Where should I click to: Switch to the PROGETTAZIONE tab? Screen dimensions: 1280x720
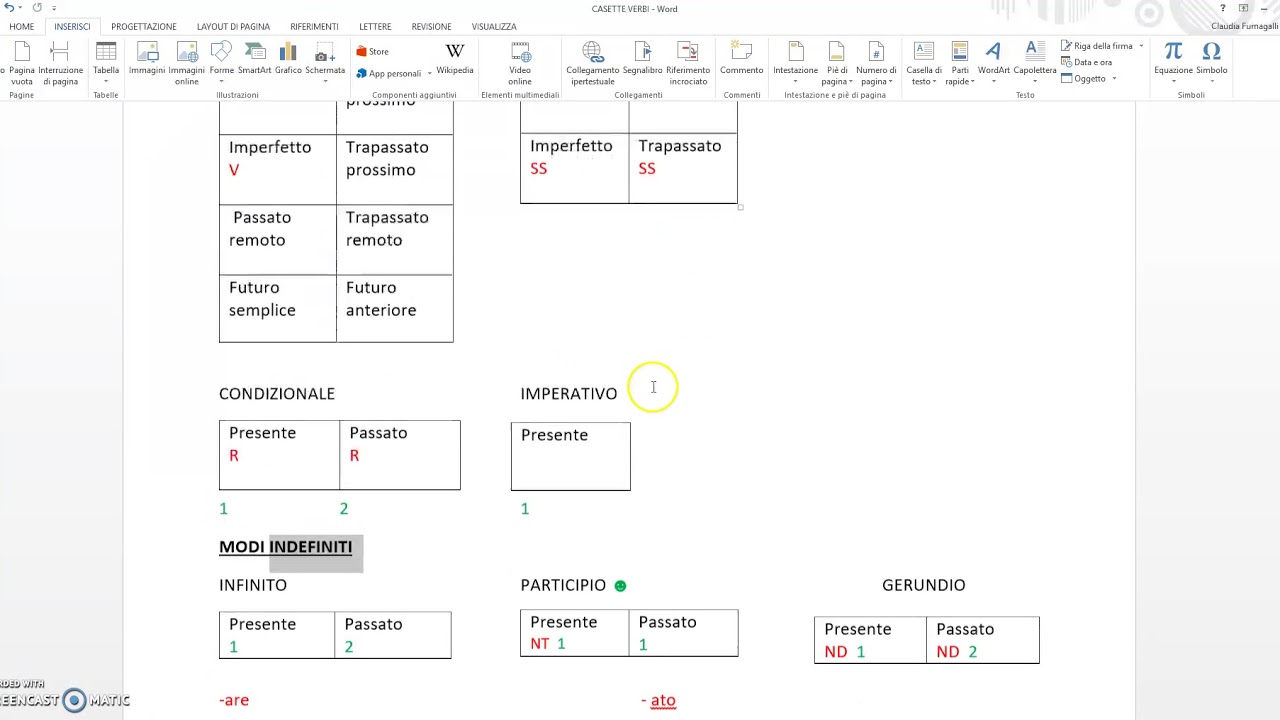pos(144,27)
